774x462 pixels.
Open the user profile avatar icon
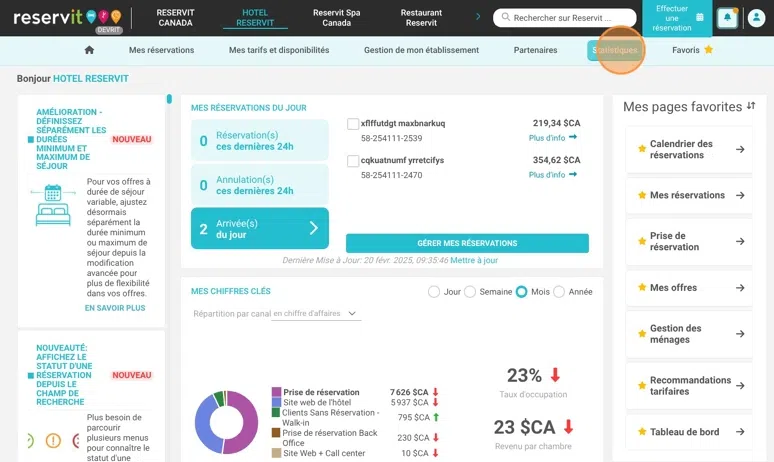coord(756,18)
